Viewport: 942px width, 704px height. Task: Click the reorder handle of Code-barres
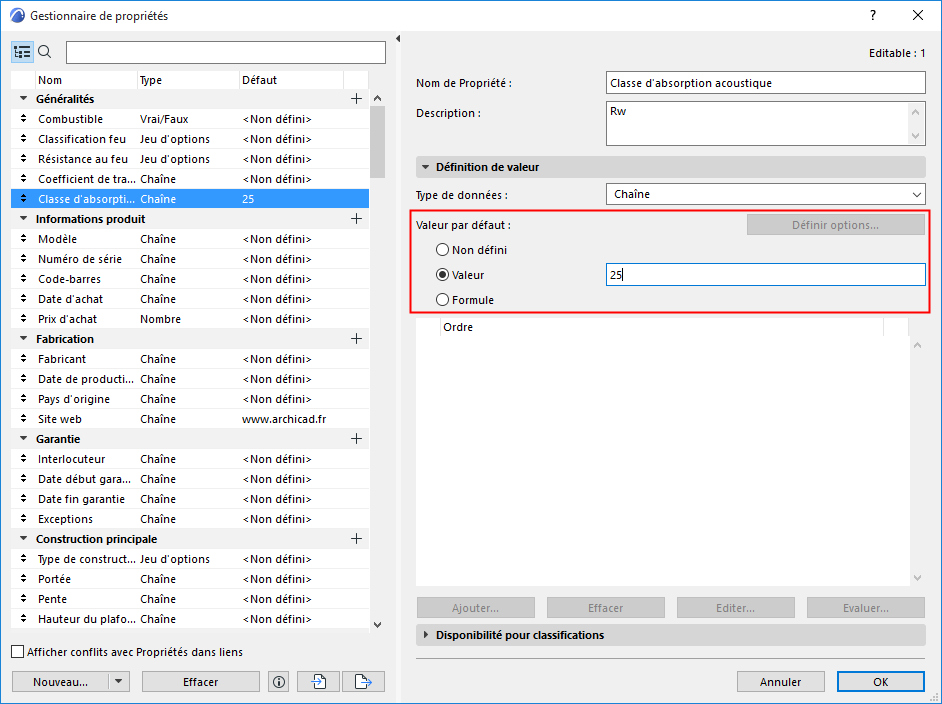coord(23,279)
